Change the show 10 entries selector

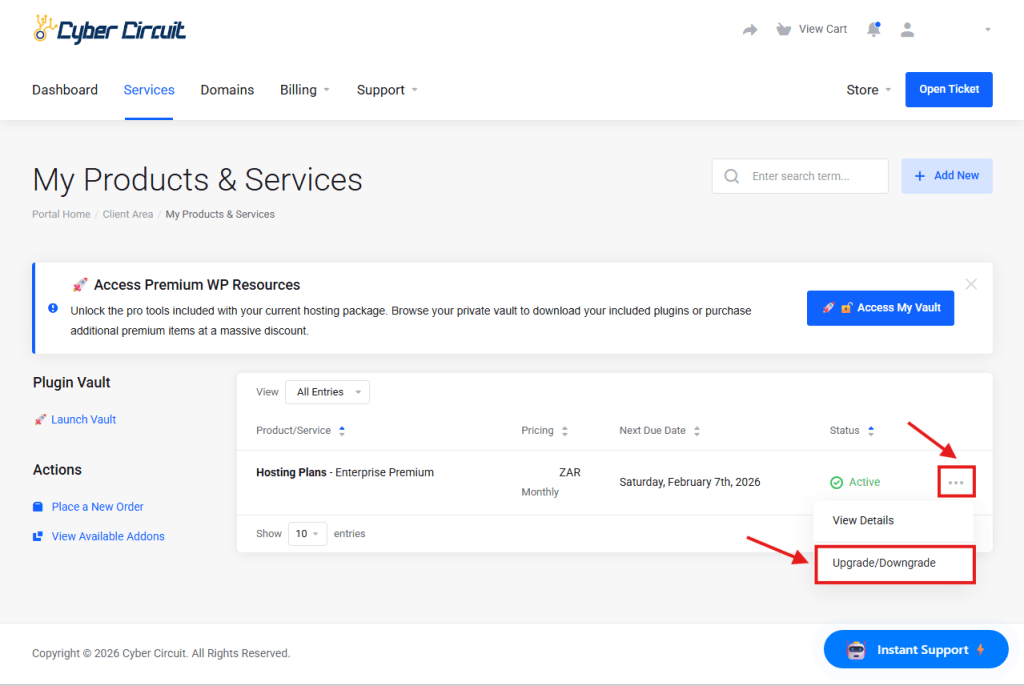307,534
